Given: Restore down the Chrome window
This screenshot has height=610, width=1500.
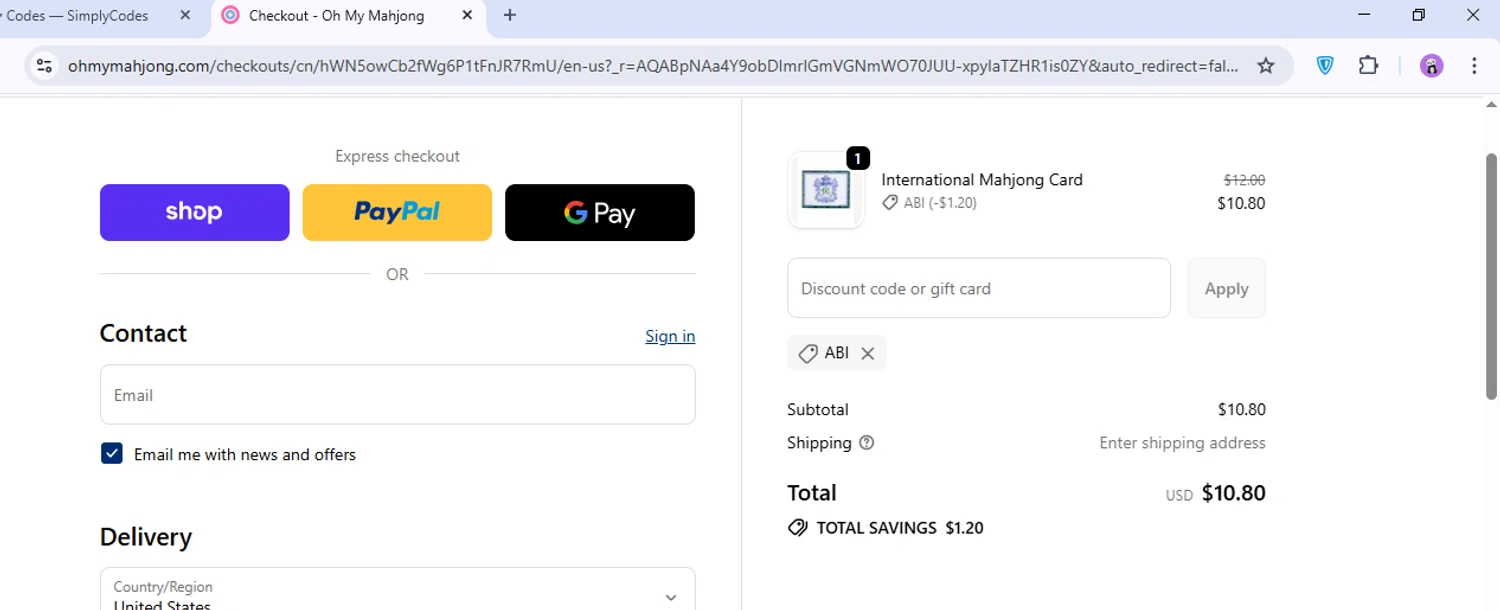Looking at the screenshot, I should [1418, 15].
